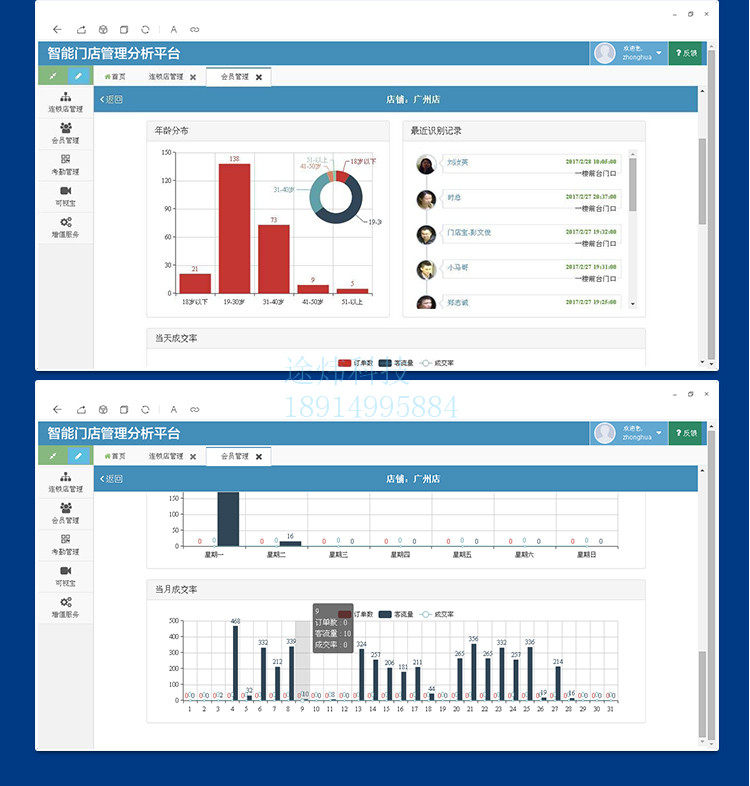Open 增值服务 gears sidebar item in 当月成交率 window
The height and width of the screenshot is (786, 750).
click(66, 608)
